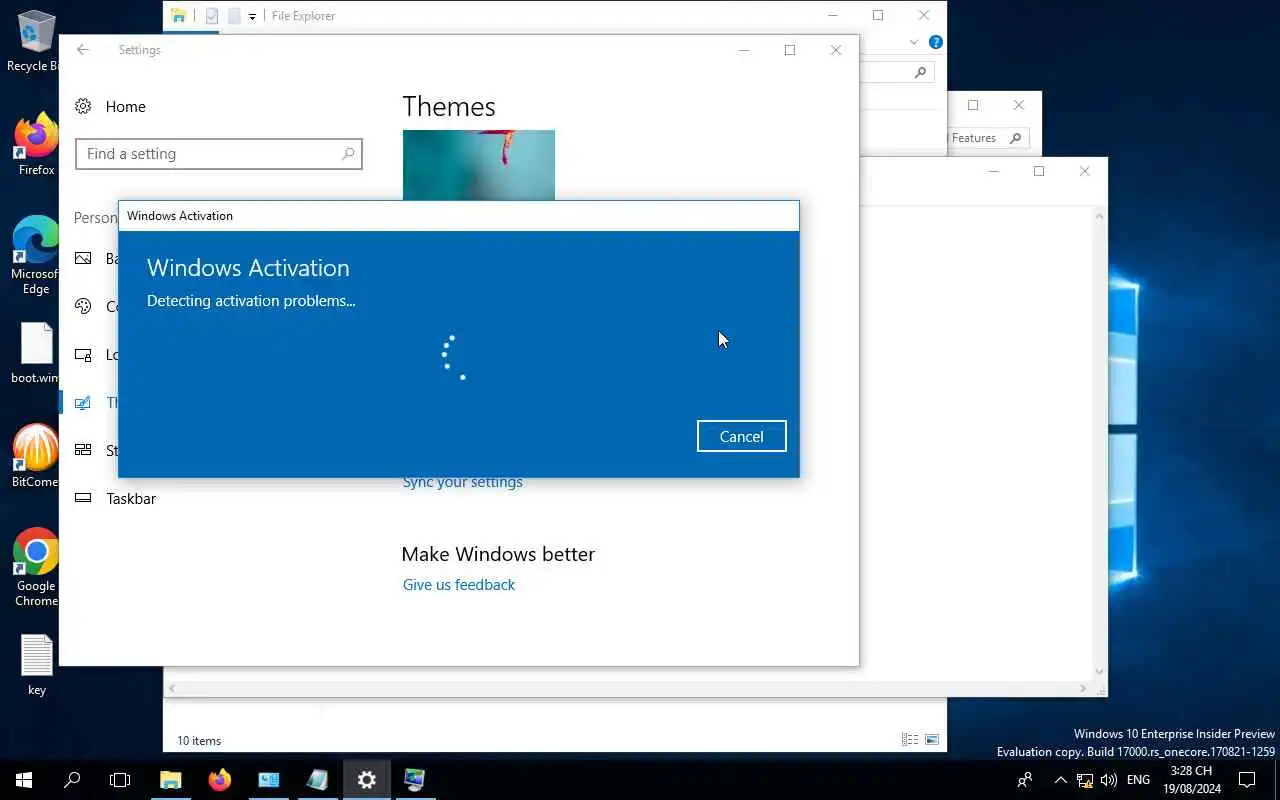
Task: Switch to Settings gear on the taskbar
Action: [x=367, y=780]
